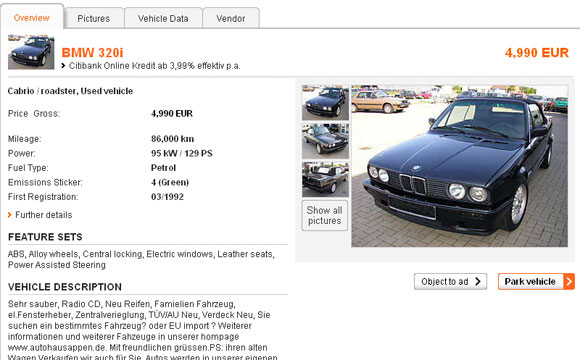Click the Power label
Viewport: 580px width, 360px height.
click(x=21, y=153)
